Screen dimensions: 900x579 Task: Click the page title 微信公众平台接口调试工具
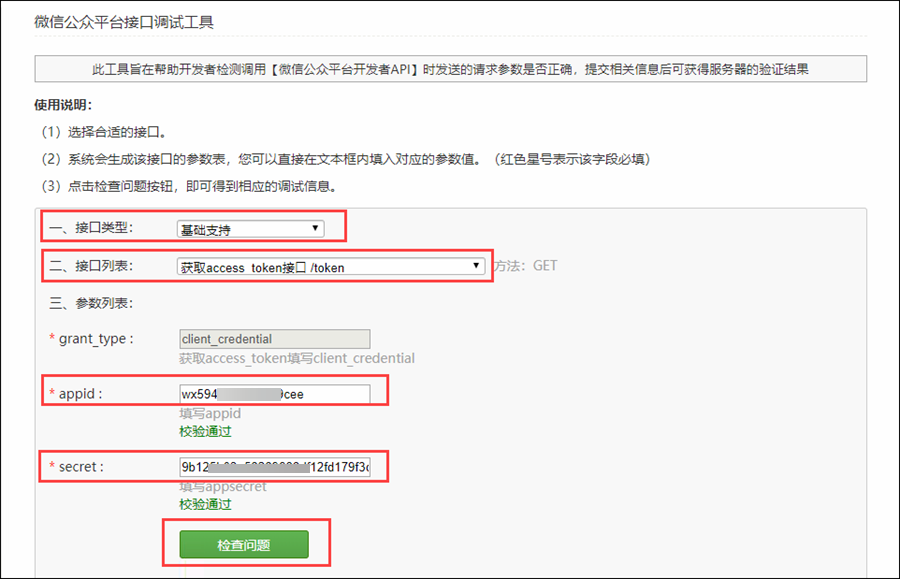[124, 22]
